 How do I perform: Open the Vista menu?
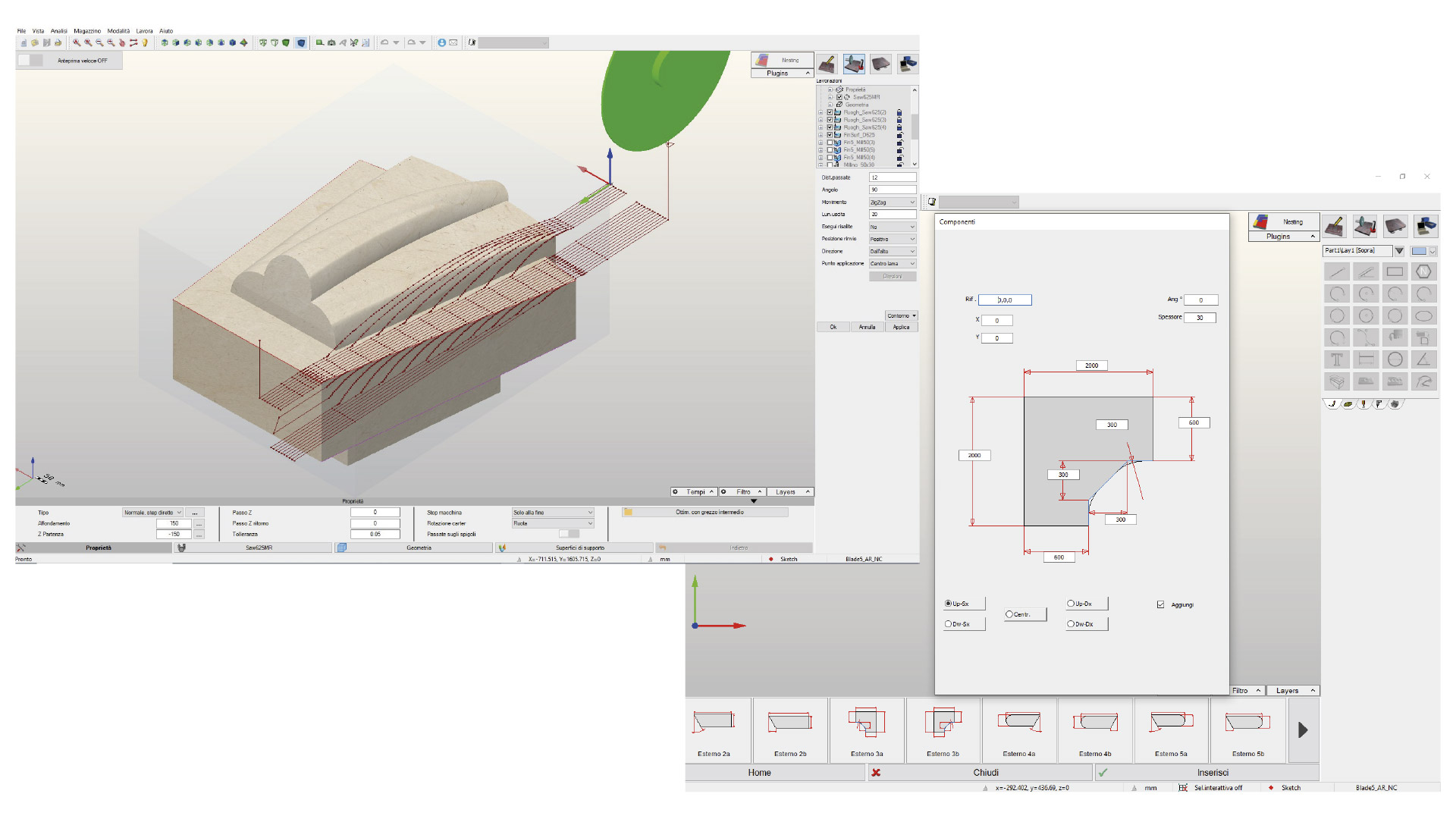pyautogui.click(x=38, y=31)
